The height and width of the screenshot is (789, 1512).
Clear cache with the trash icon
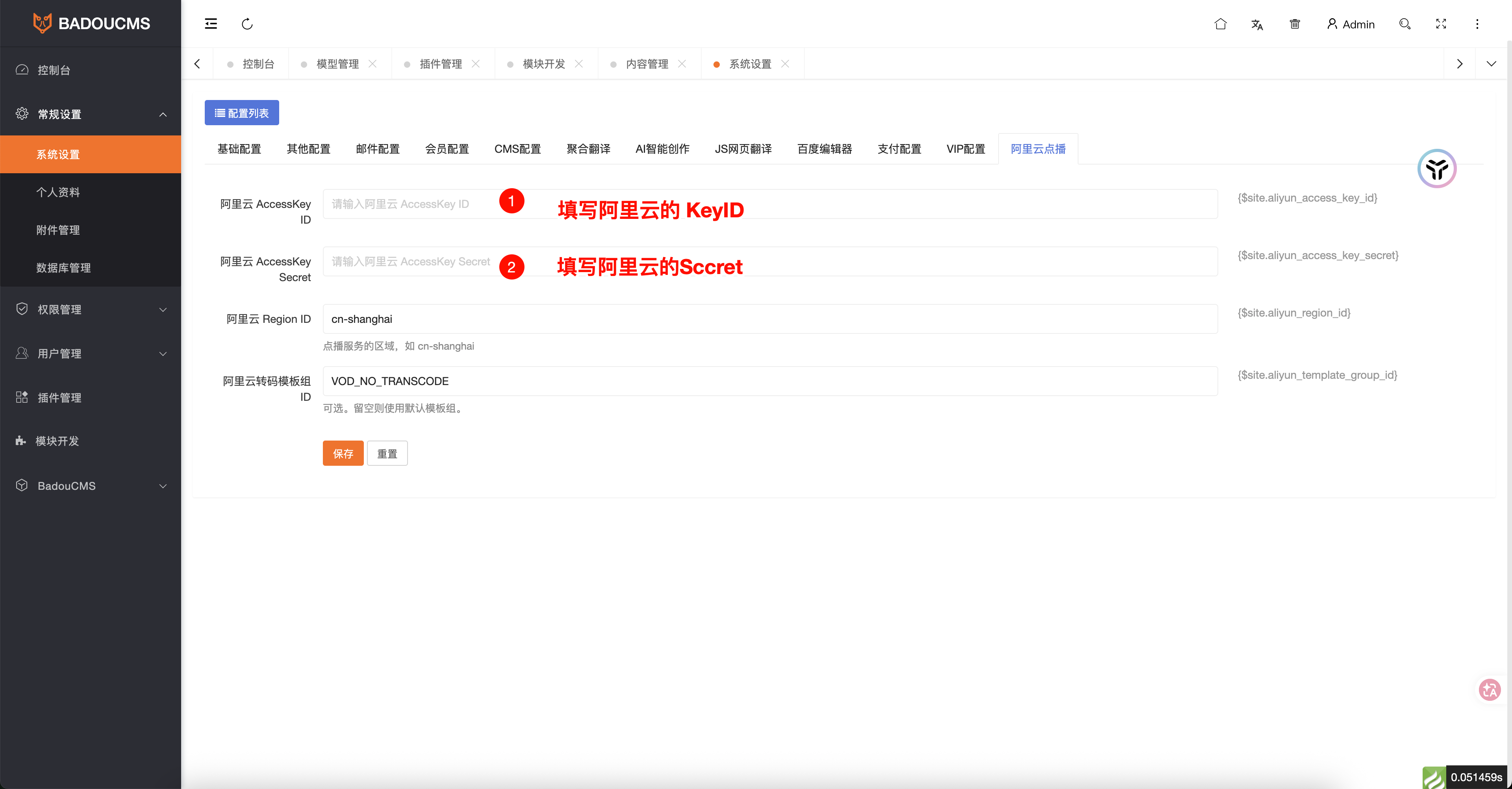(1295, 24)
